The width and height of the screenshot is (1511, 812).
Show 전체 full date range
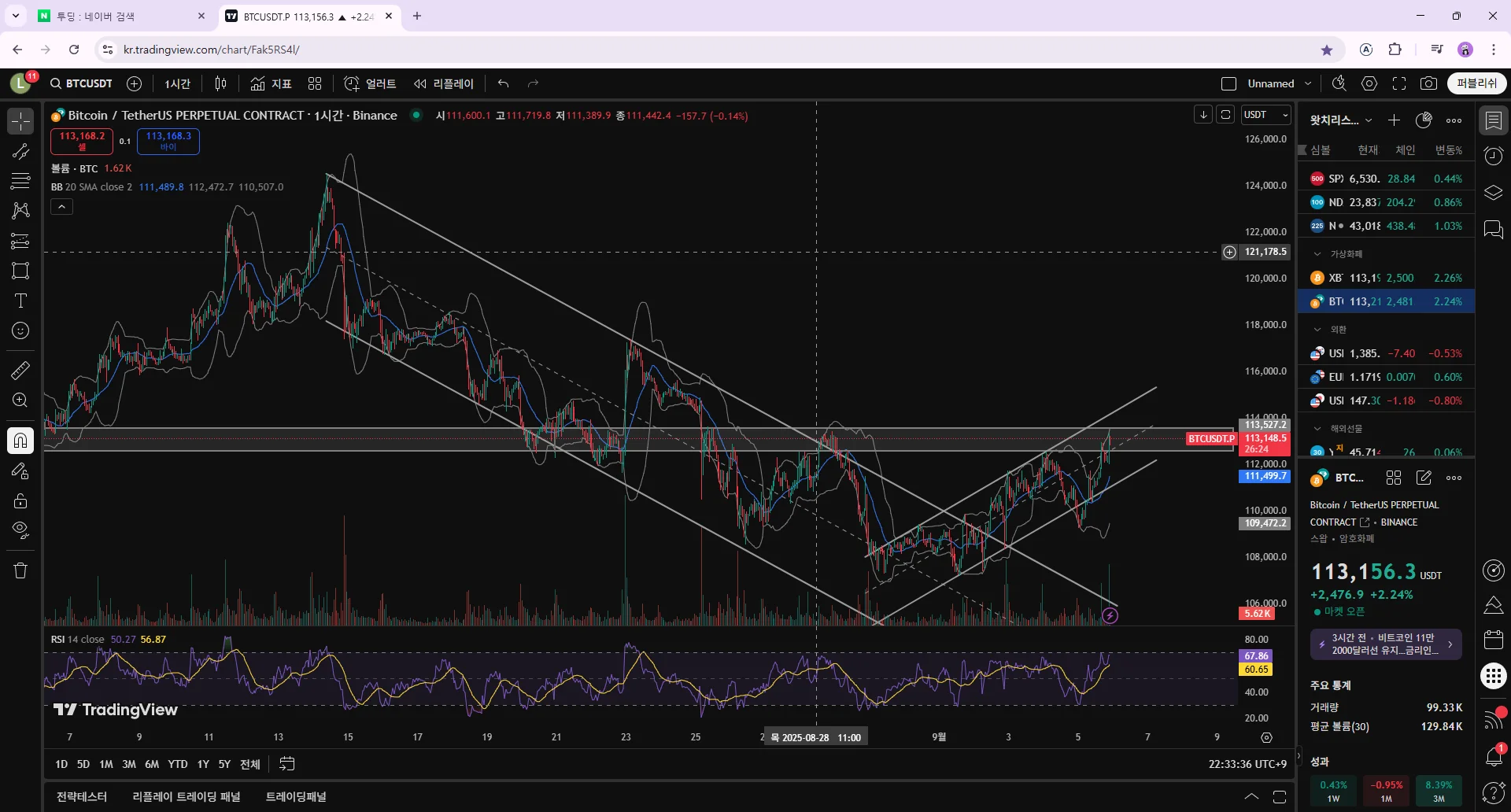pos(250,764)
